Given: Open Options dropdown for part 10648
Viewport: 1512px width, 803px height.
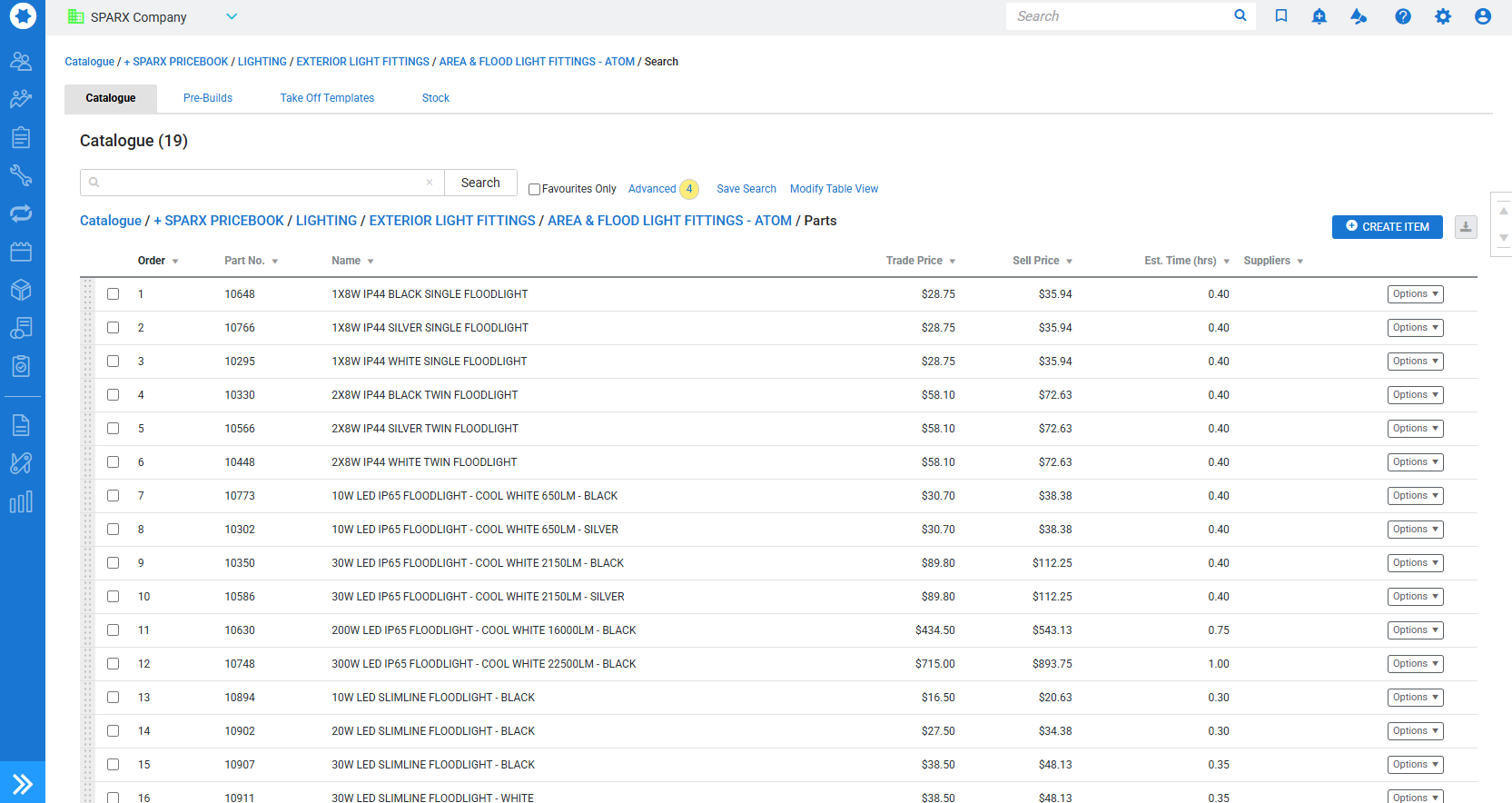Looking at the screenshot, I should (x=1414, y=294).
